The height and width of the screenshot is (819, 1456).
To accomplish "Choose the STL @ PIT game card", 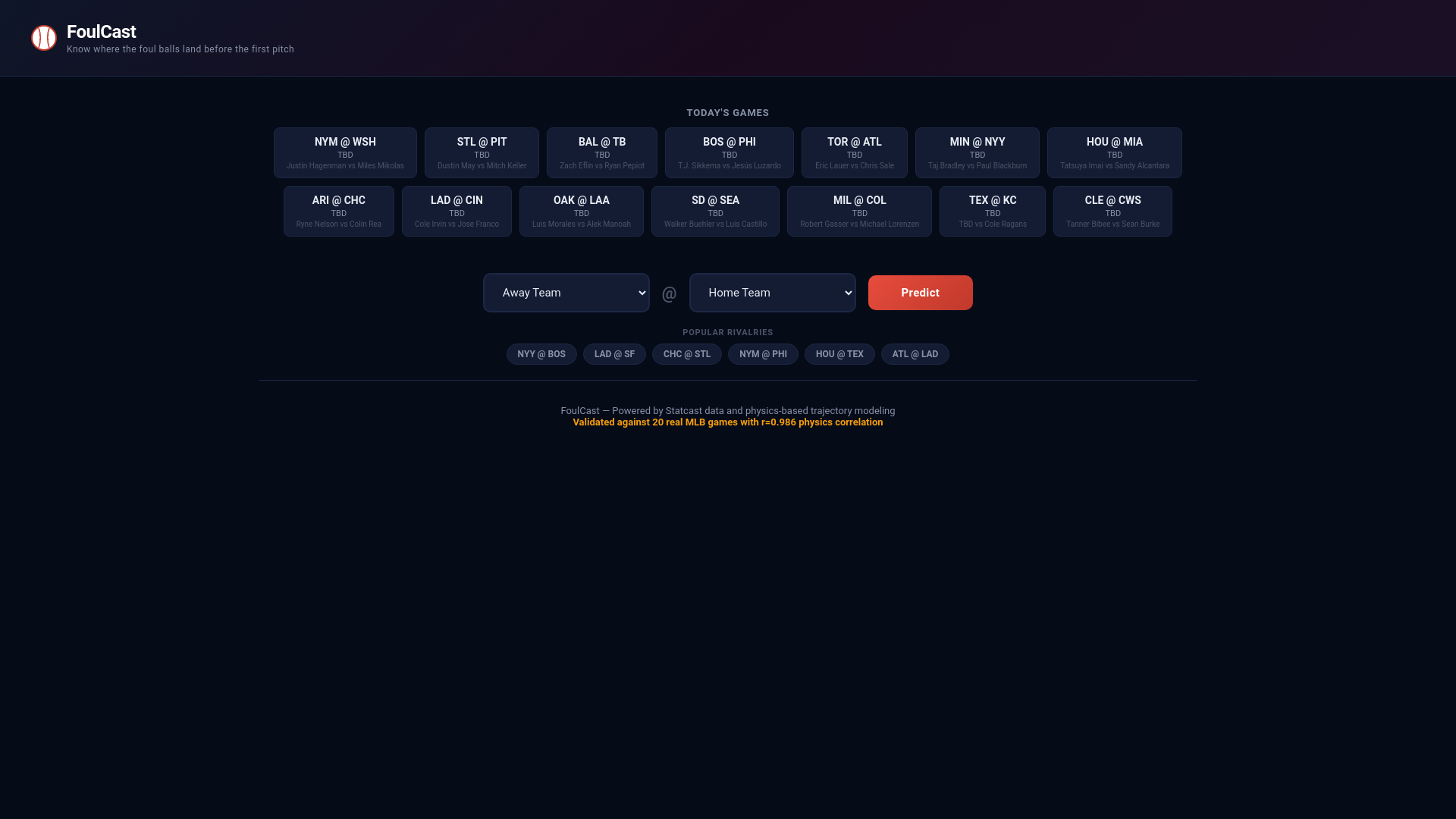I will point(482,152).
